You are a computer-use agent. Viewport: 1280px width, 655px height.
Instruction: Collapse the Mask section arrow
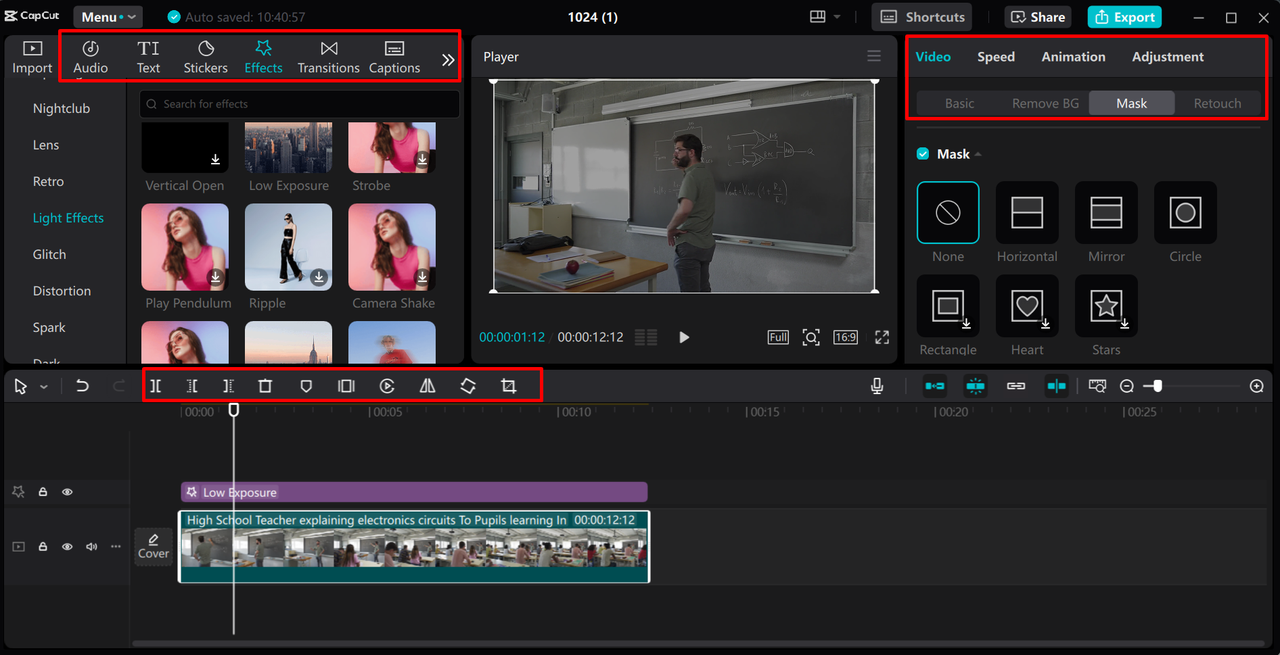tap(978, 155)
